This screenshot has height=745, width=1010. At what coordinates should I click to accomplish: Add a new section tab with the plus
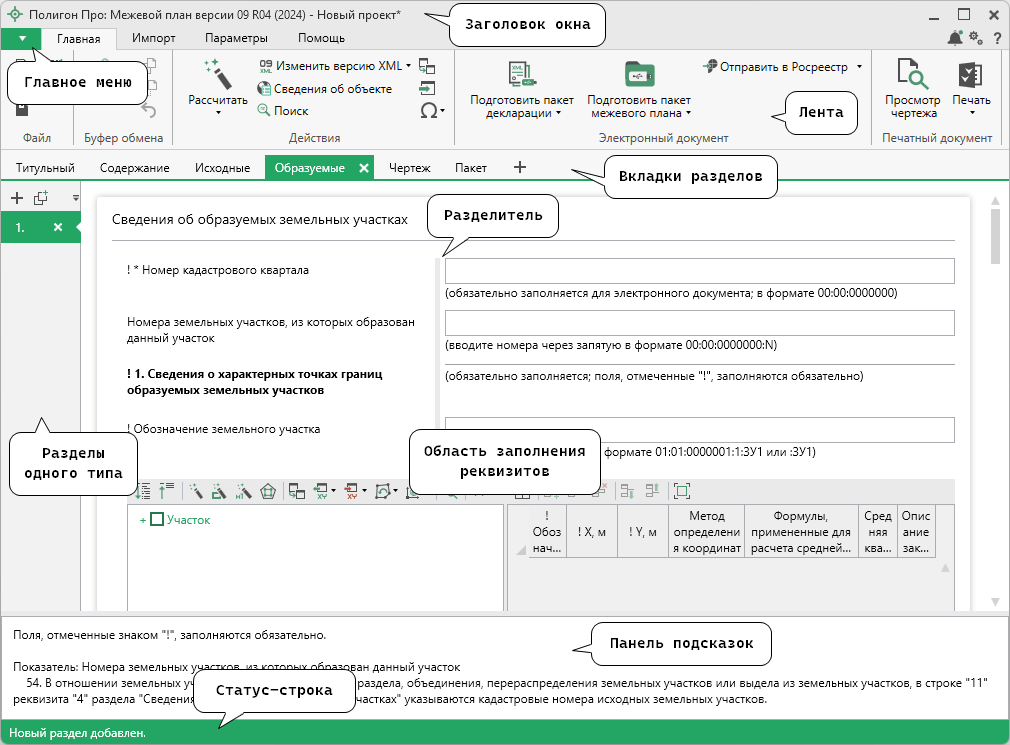(519, 168)
